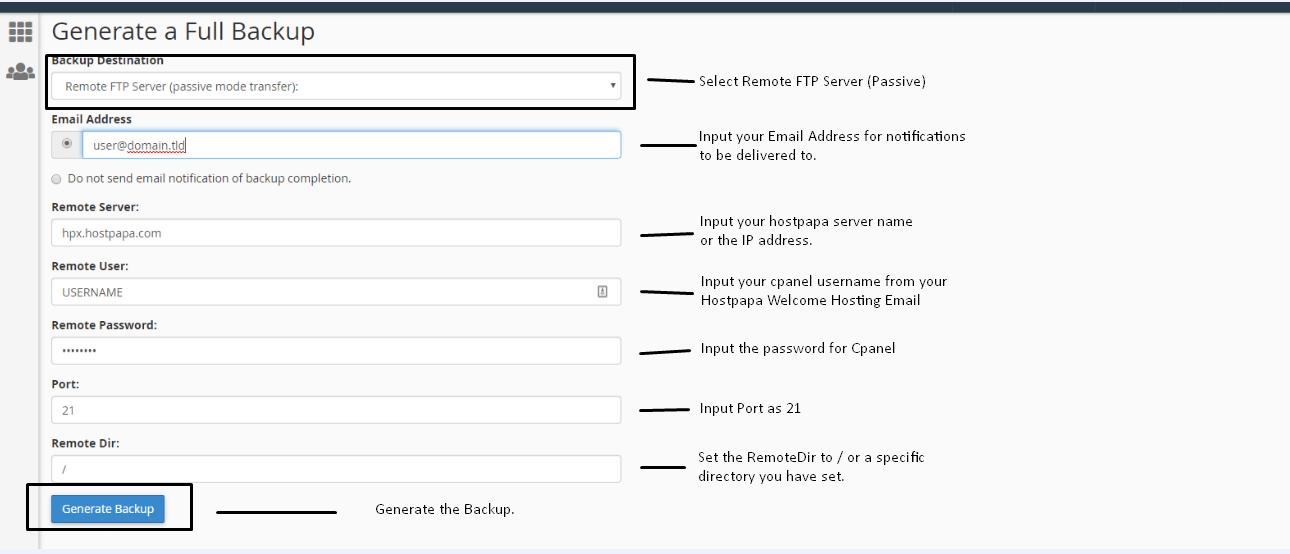This screenshot has height=554, width=1290.
Task: Click the dropdown arrow on Remote FTP Server
Action: (612, 86)
